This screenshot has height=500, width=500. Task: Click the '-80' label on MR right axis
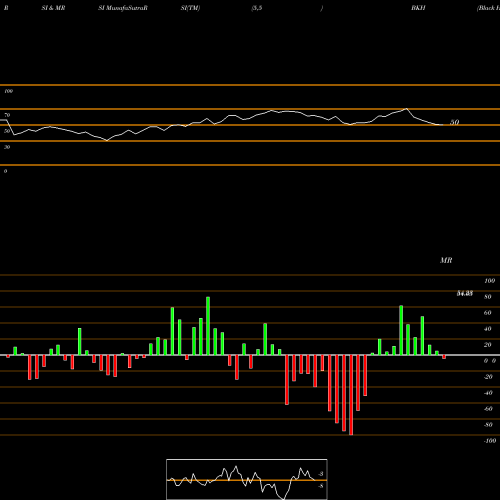click(x=488, y=425)
